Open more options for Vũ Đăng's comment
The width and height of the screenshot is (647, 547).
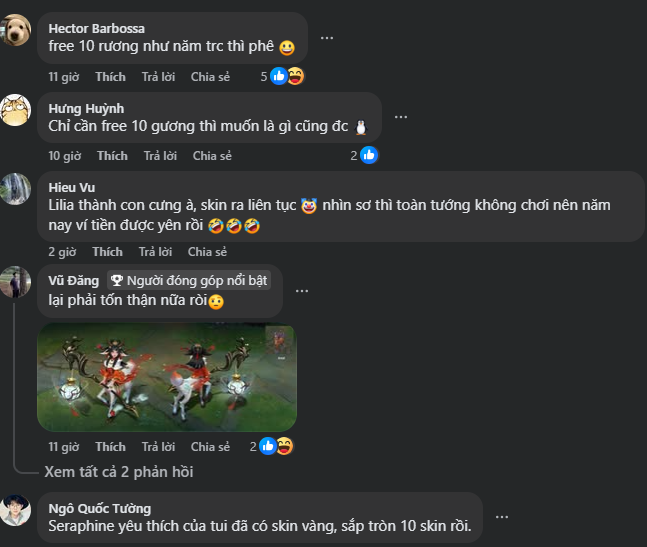point(302,290)
